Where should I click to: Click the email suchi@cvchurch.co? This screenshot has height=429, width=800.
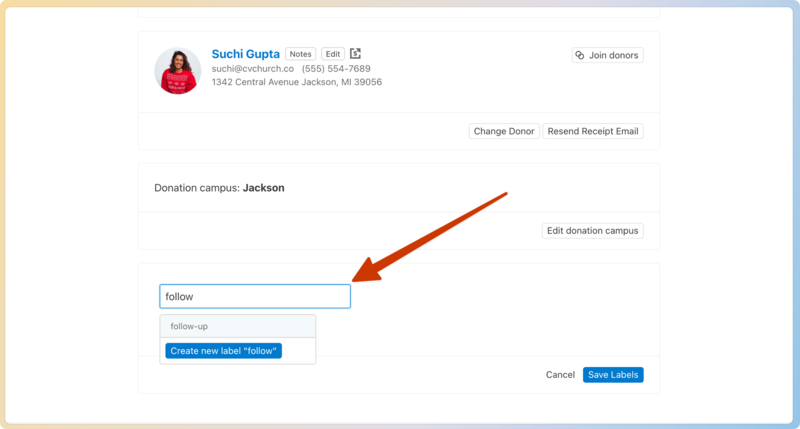point(253,68)
